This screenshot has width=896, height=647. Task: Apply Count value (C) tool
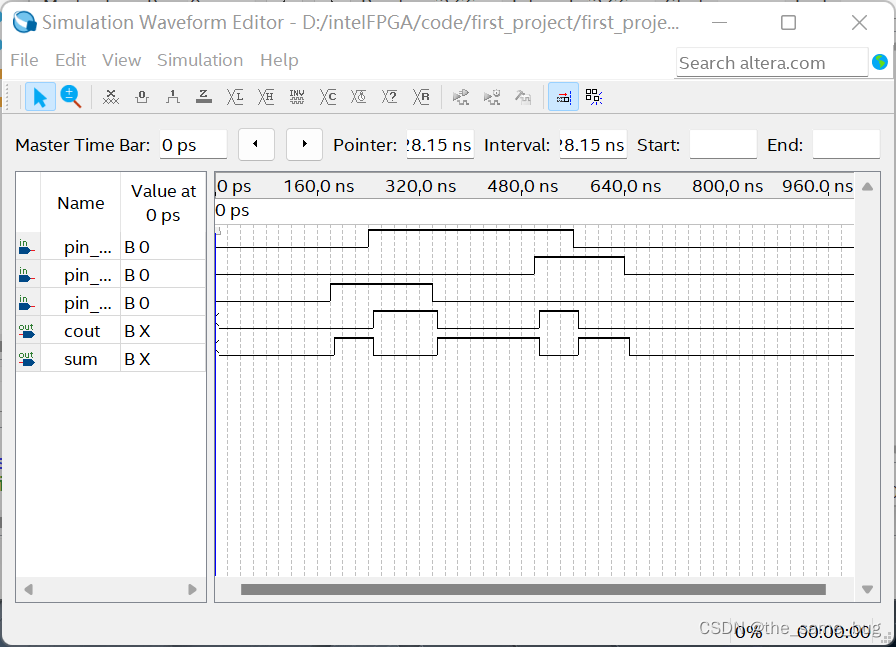(x=328, y=97)
